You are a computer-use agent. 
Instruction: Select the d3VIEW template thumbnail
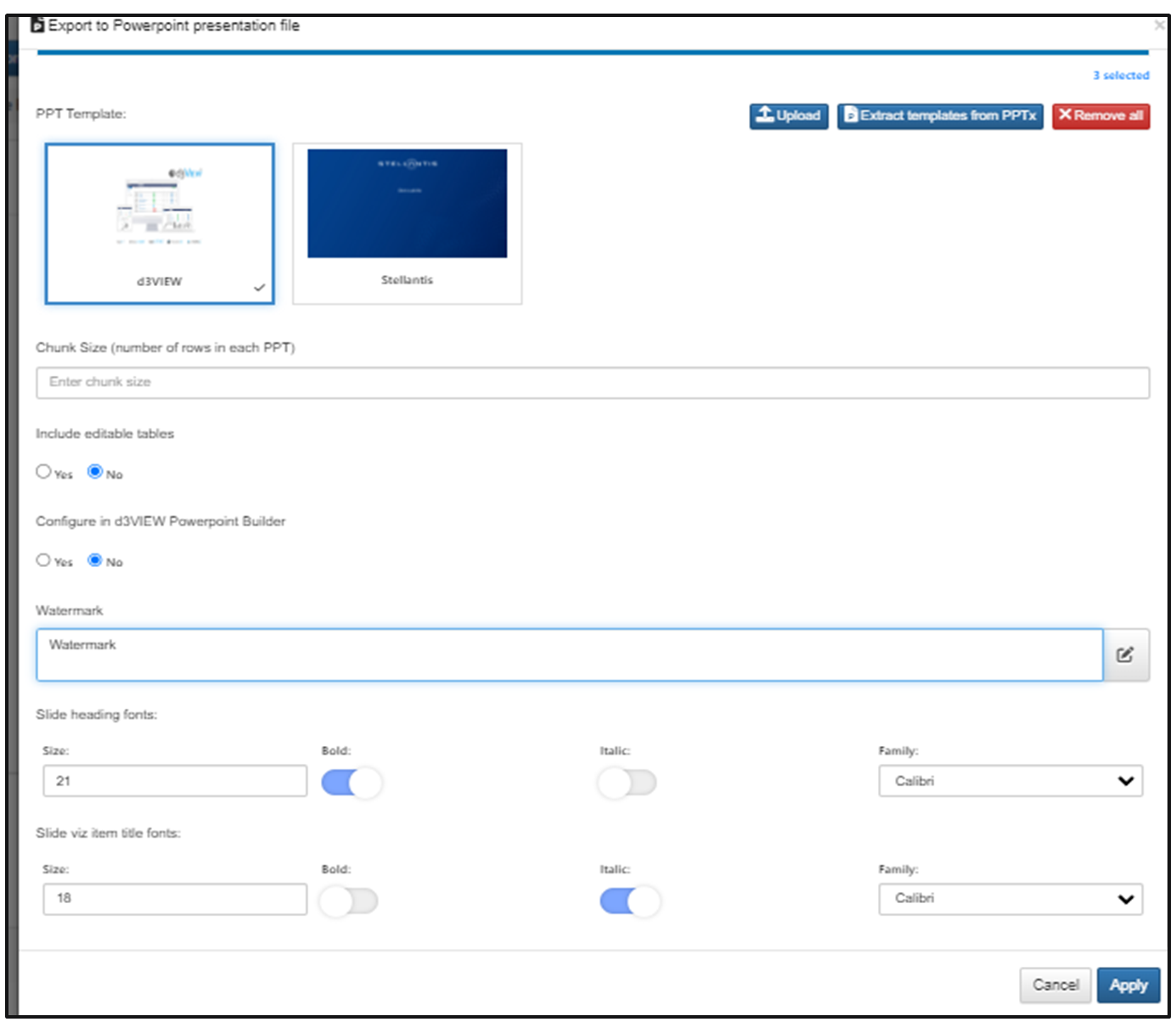coord(160,223)
